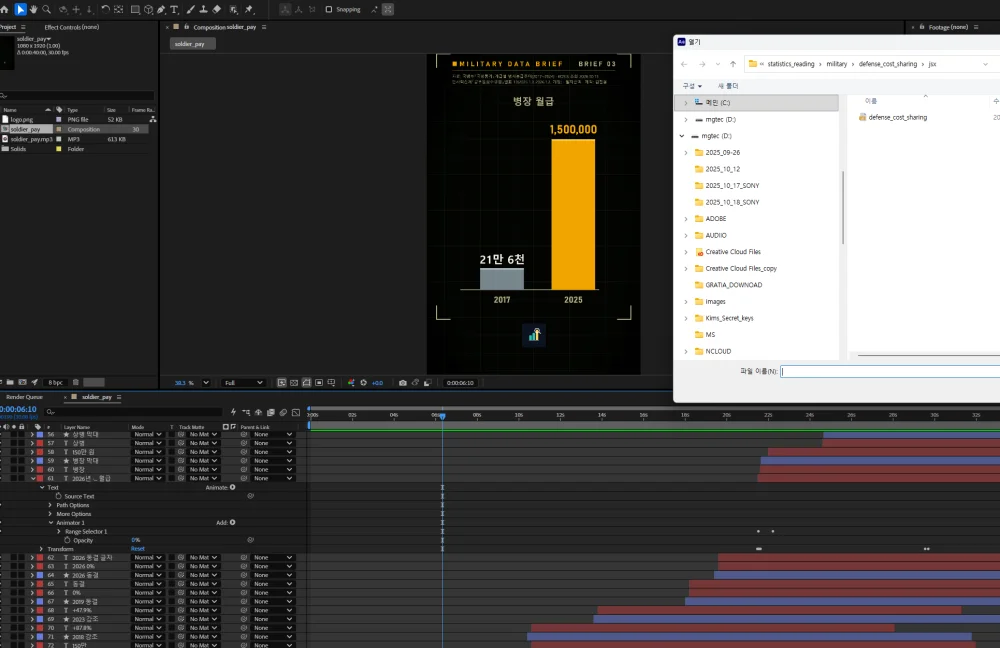
Task: Select the Pen tool
Action: pyautogui.click(x=161, y=10)
